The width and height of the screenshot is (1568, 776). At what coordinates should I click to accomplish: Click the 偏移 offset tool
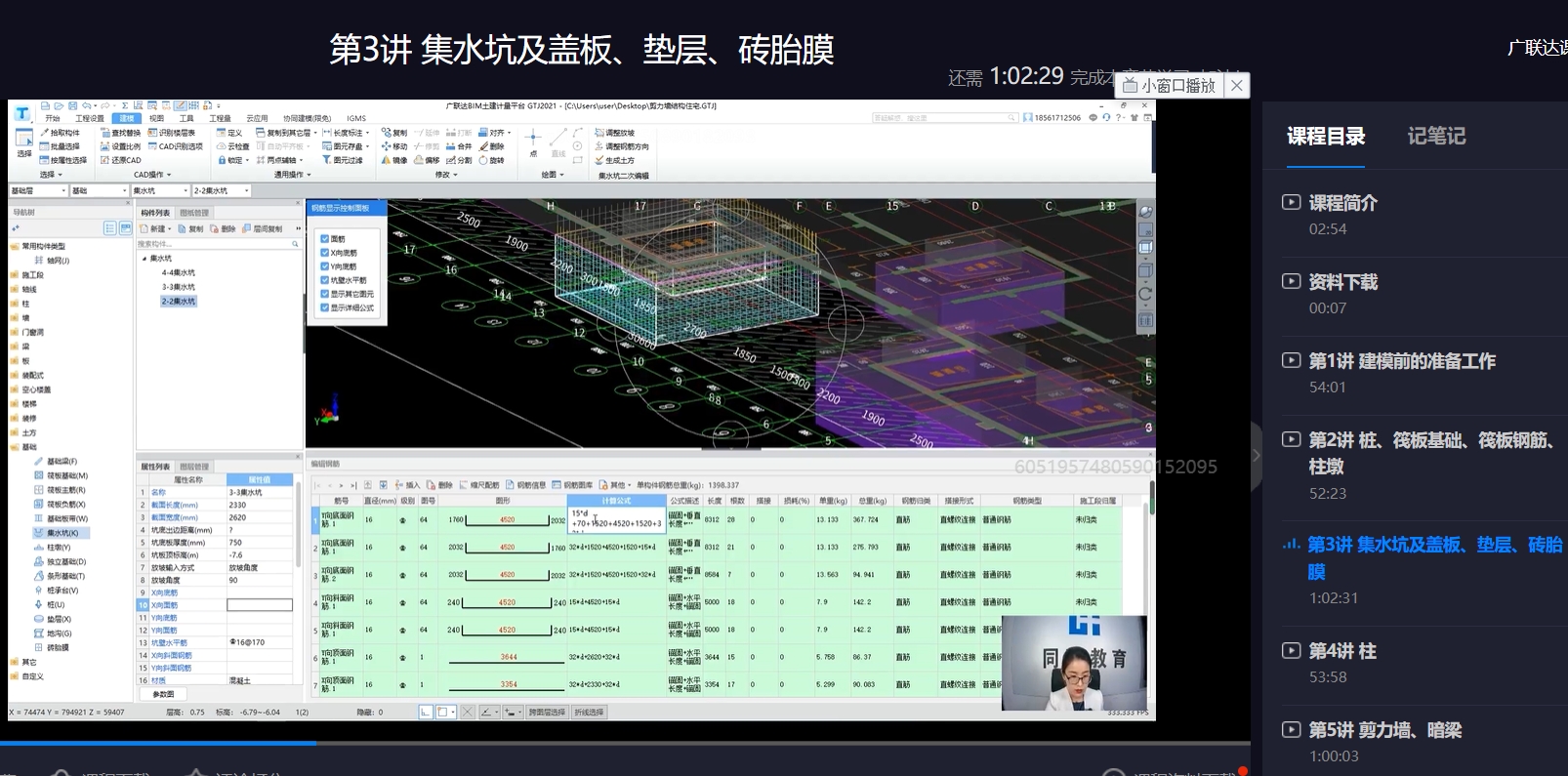(x=427, y=160)
